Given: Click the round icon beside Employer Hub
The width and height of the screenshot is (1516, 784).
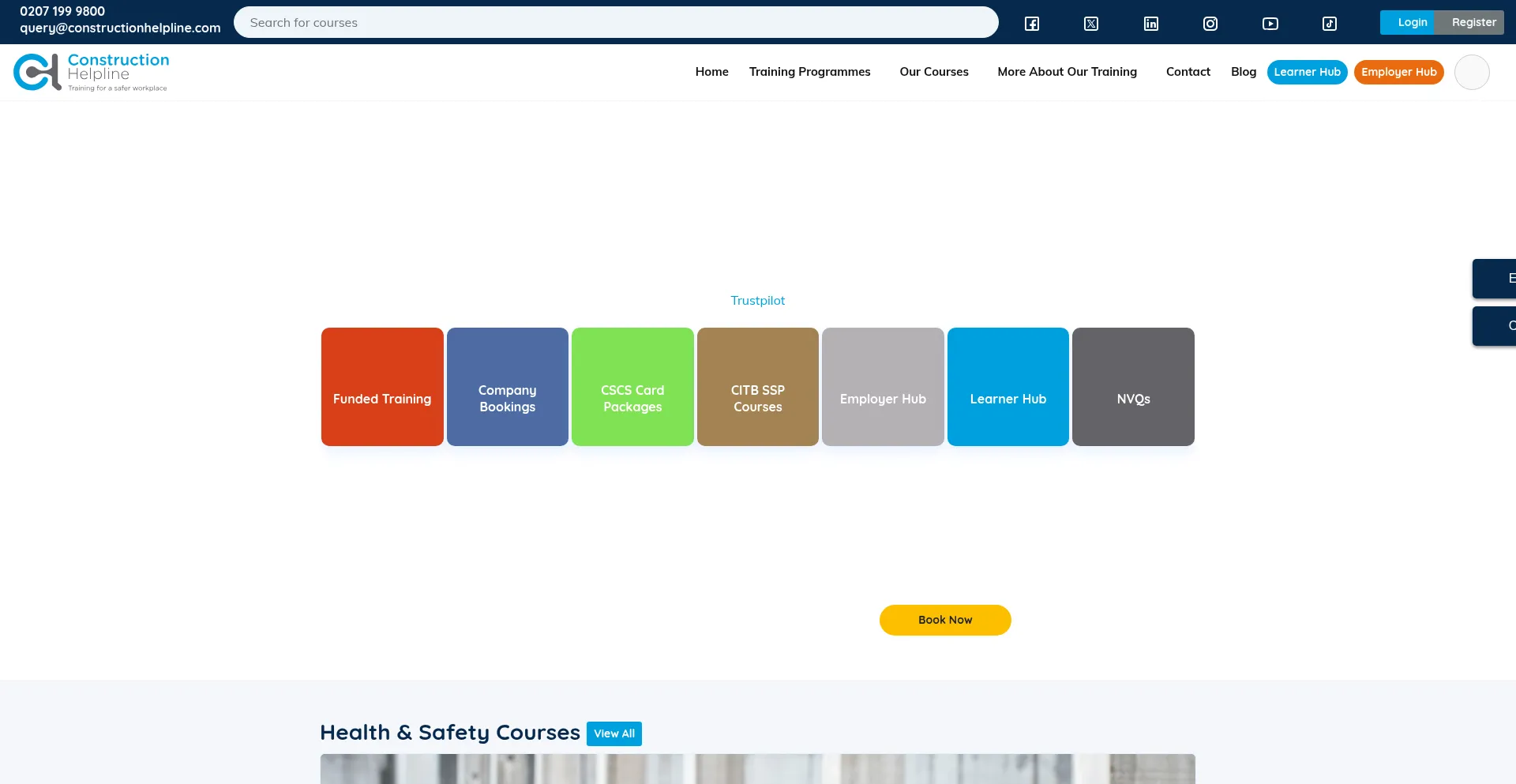Looking at the screenshot, I should pyautogui.click(x=1471, y=72).
